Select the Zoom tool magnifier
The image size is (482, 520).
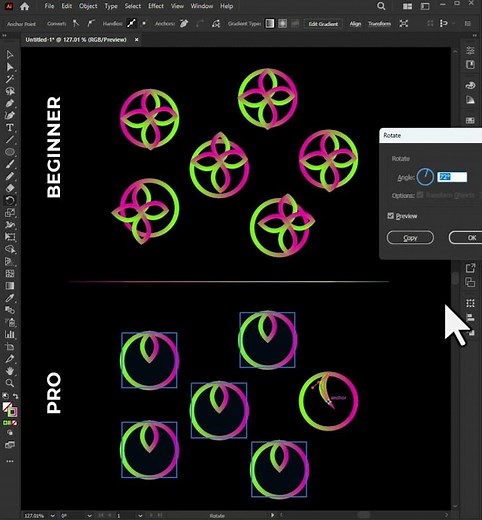pyautogui.click(x=10, y=383)
